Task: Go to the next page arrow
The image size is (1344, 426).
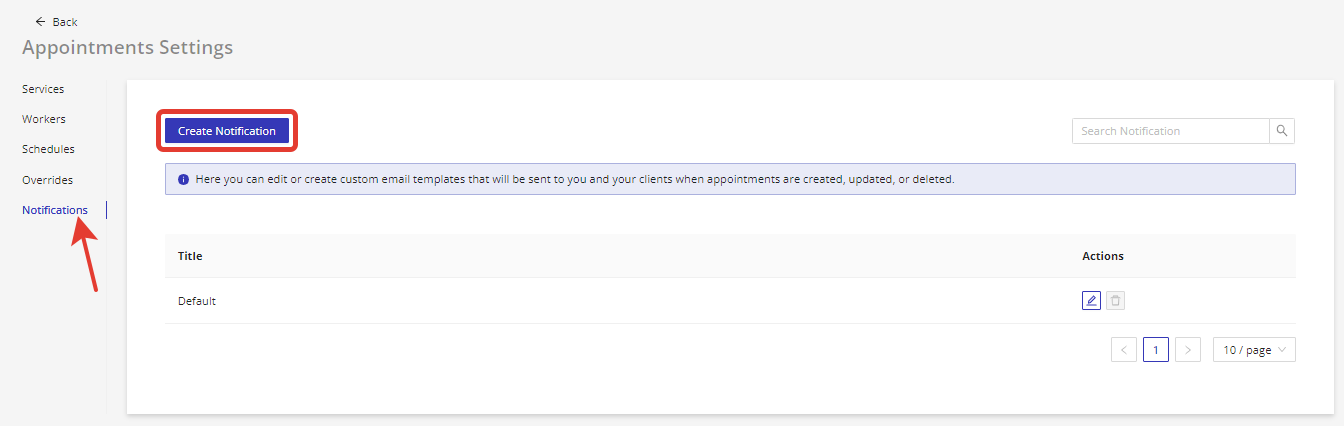Action: [x=1188, y=350]
